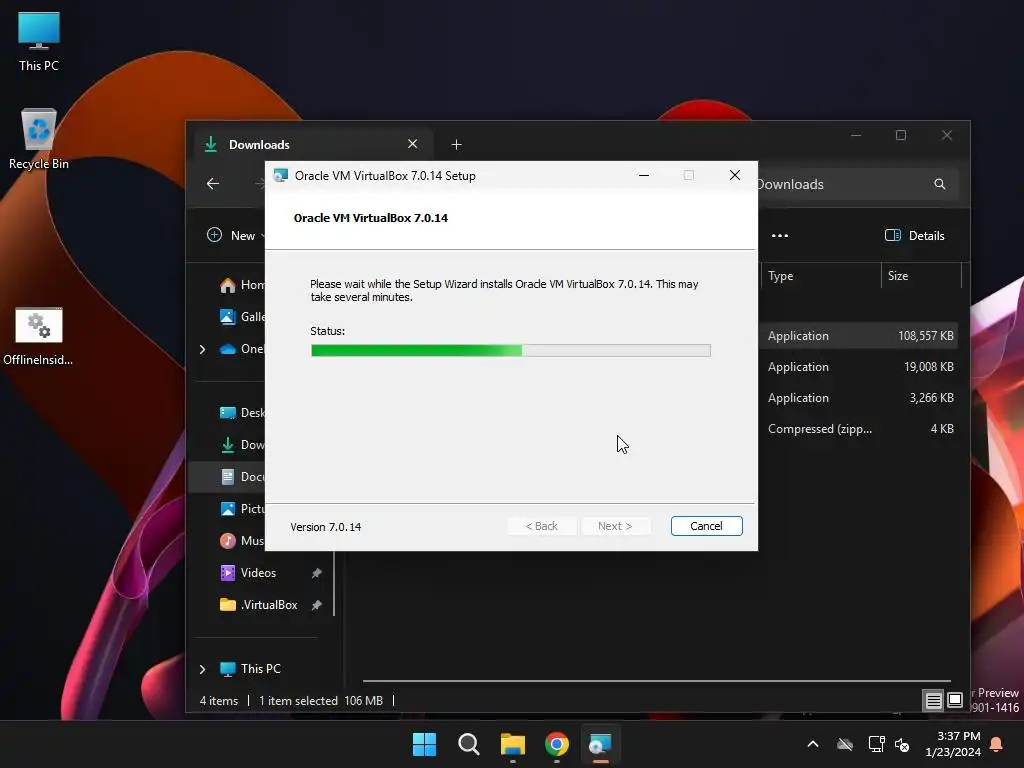Click the OneDrive cloud tray icon
This screenshot has width=1024, height=768.
click(x=845, y=744)
